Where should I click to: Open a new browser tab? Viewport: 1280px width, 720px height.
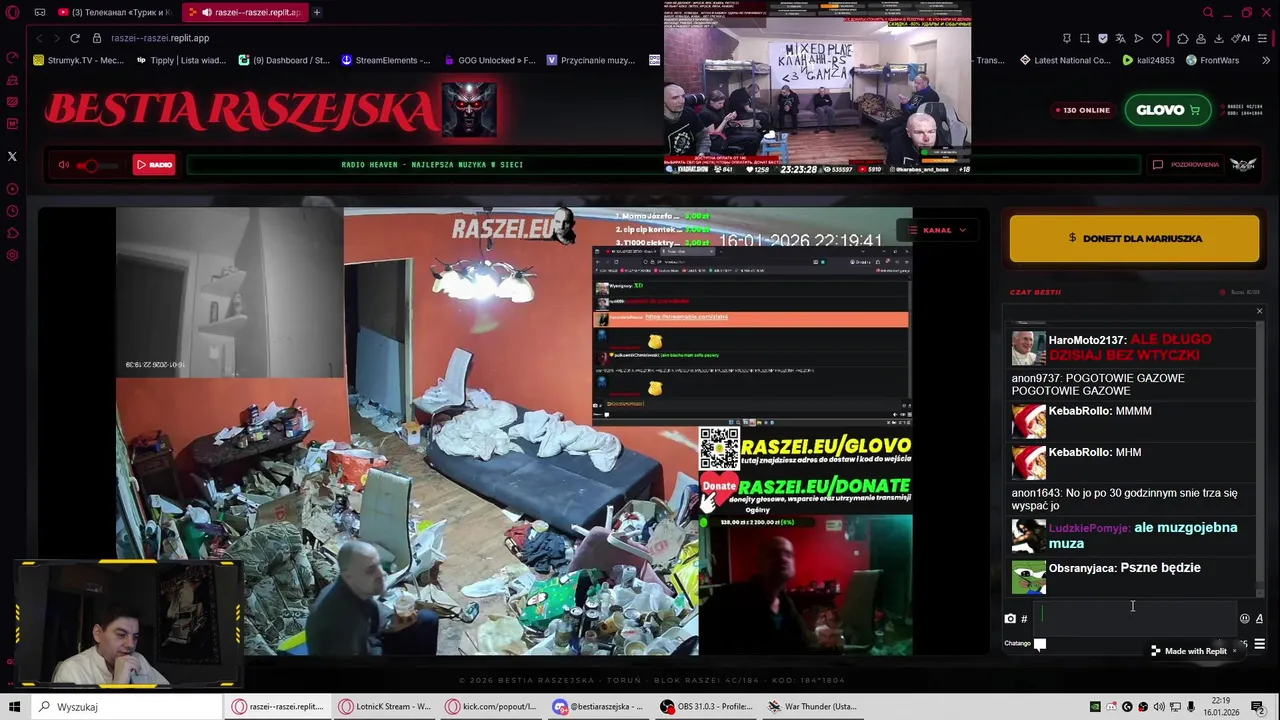316,12
